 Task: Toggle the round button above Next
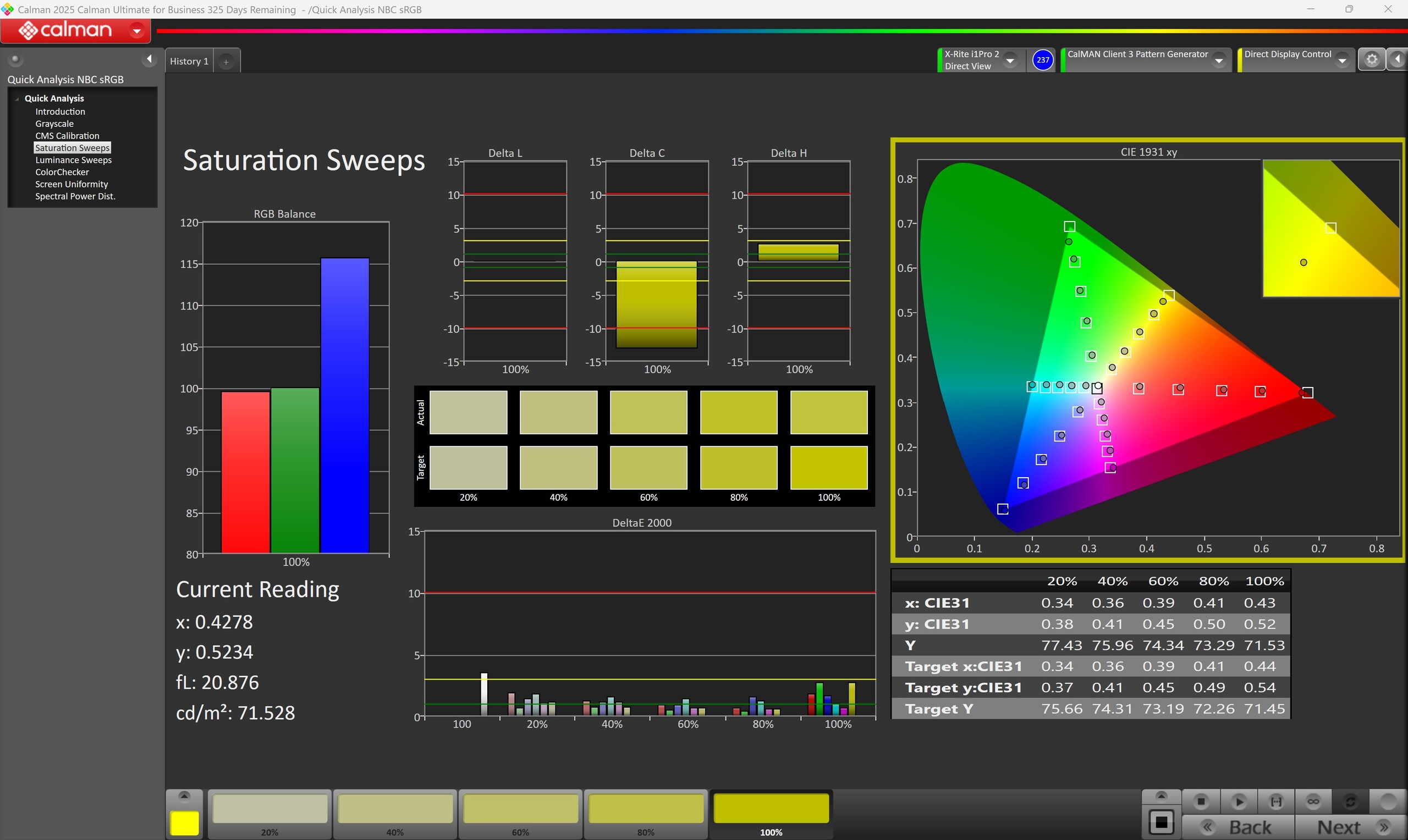coord(1388,802)
